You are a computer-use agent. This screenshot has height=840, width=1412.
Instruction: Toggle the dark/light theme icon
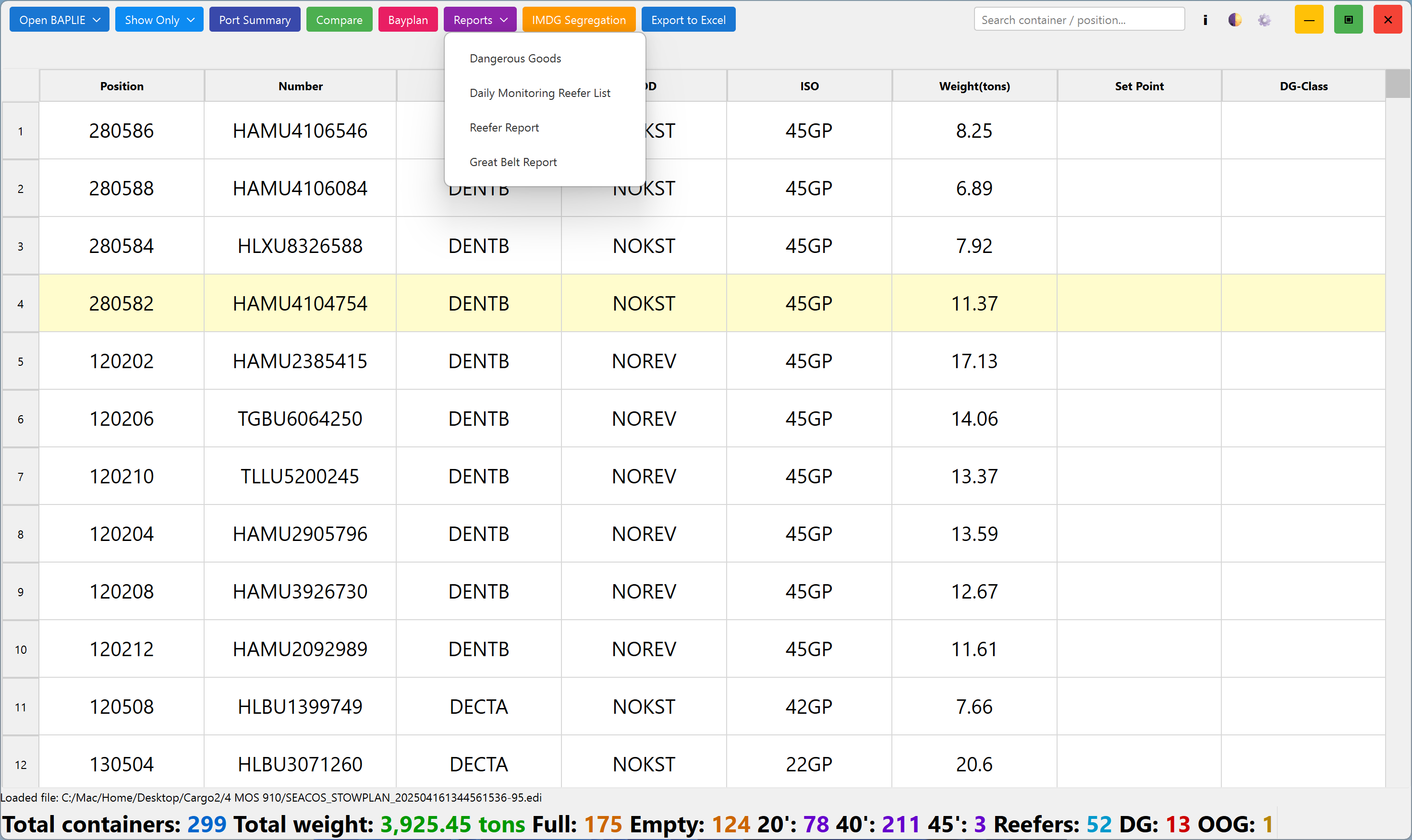point(1235,20)
